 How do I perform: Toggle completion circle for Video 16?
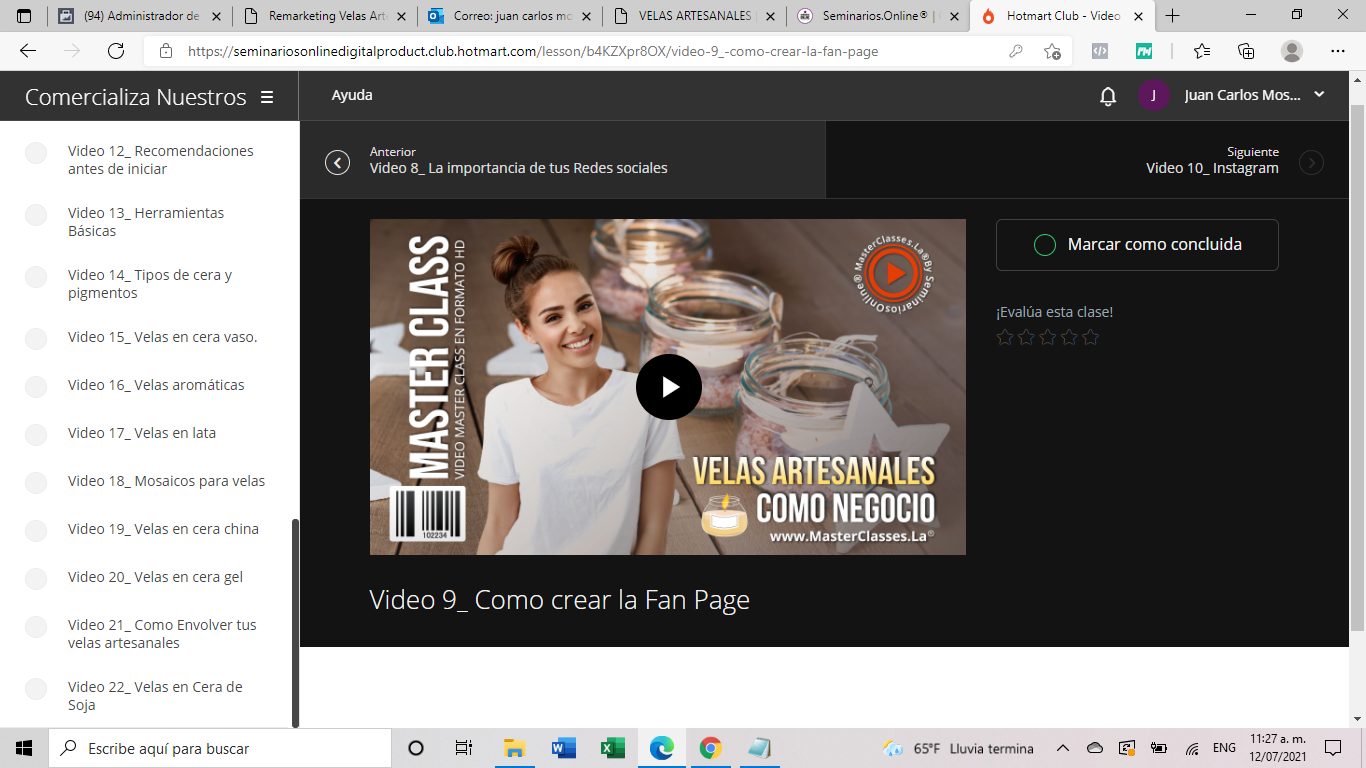click(36, 387)
